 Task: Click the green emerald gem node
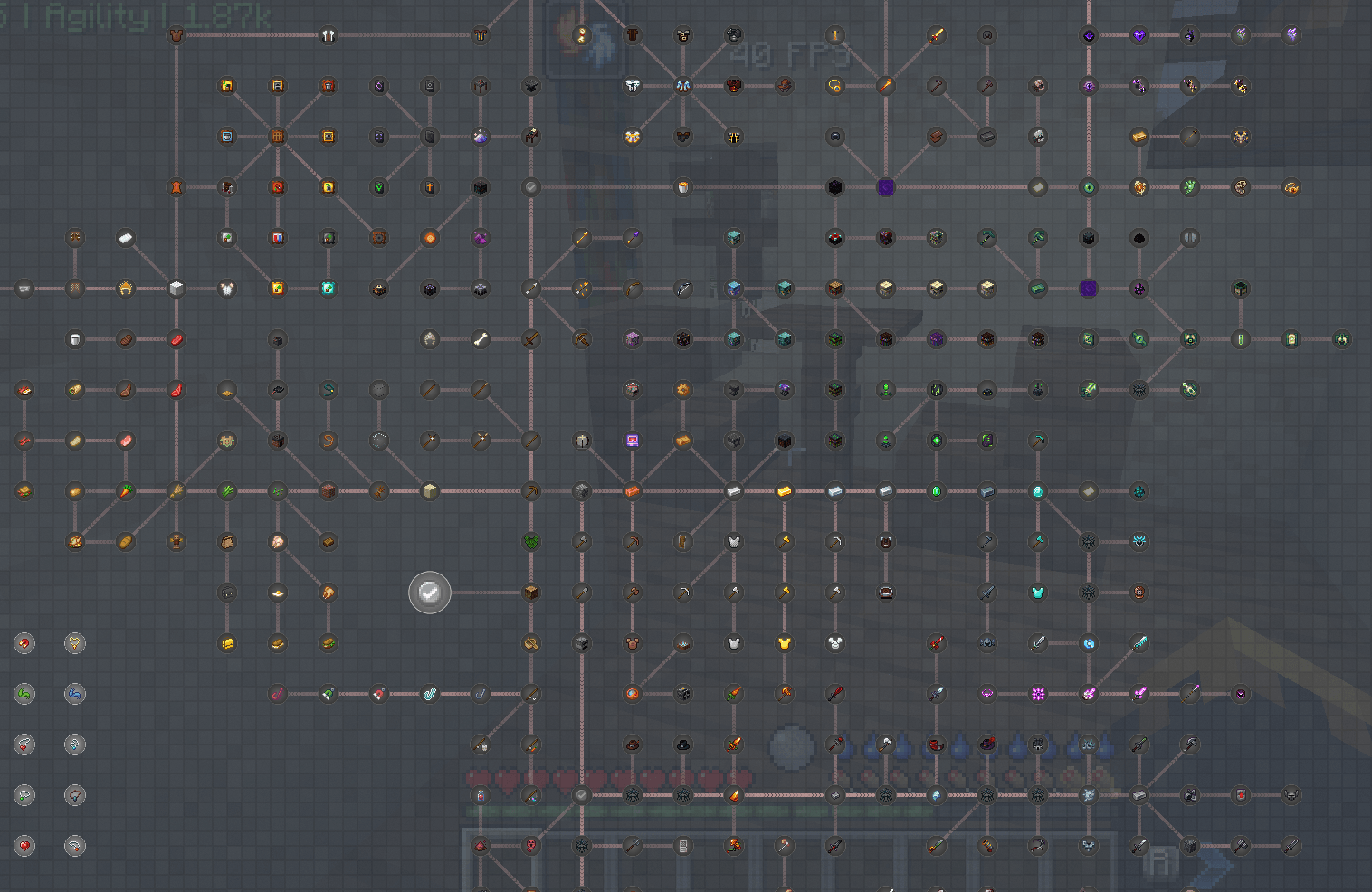click(x=937, y=491)
